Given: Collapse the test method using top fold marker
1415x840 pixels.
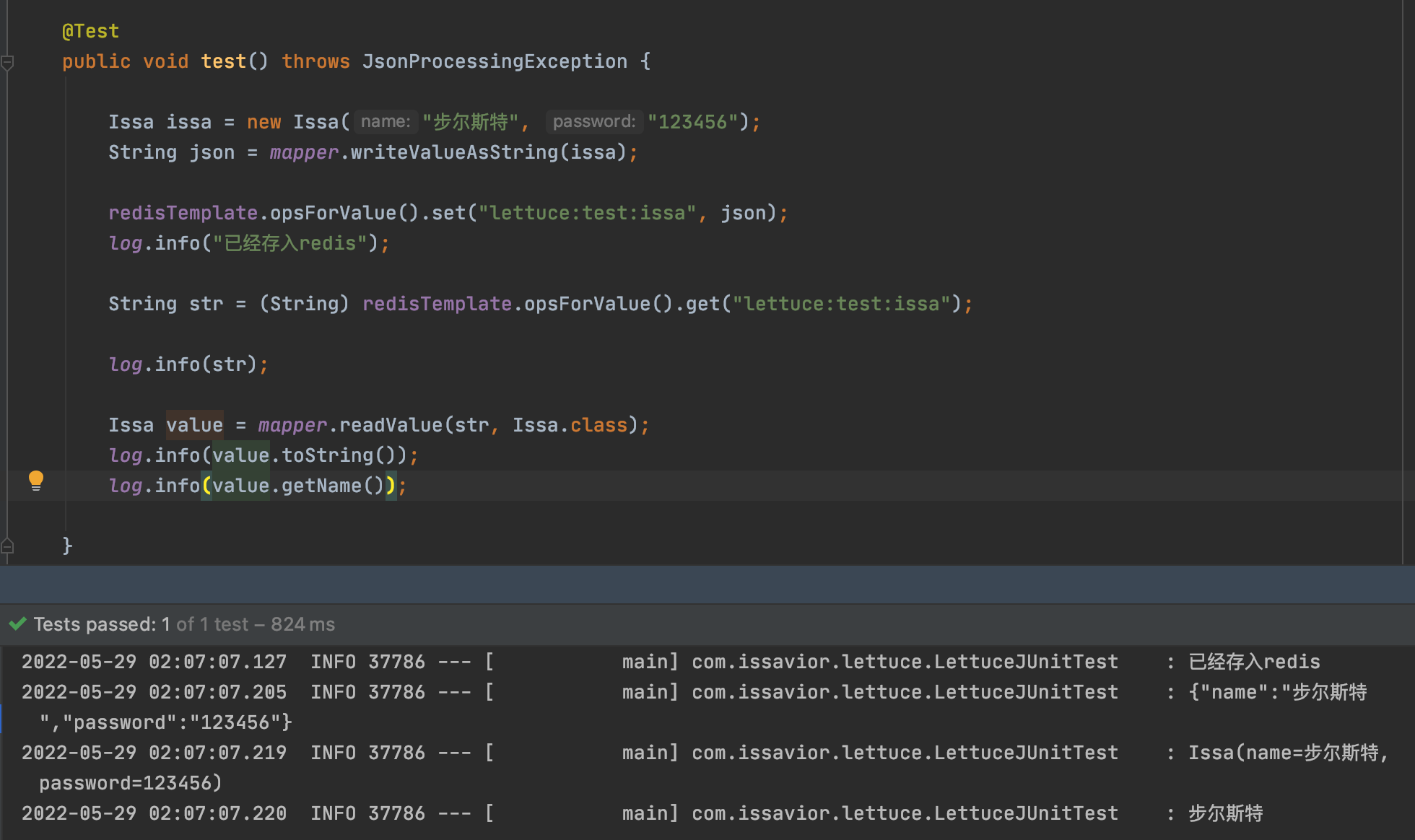Looking at the screenshot, I should 7,63.
